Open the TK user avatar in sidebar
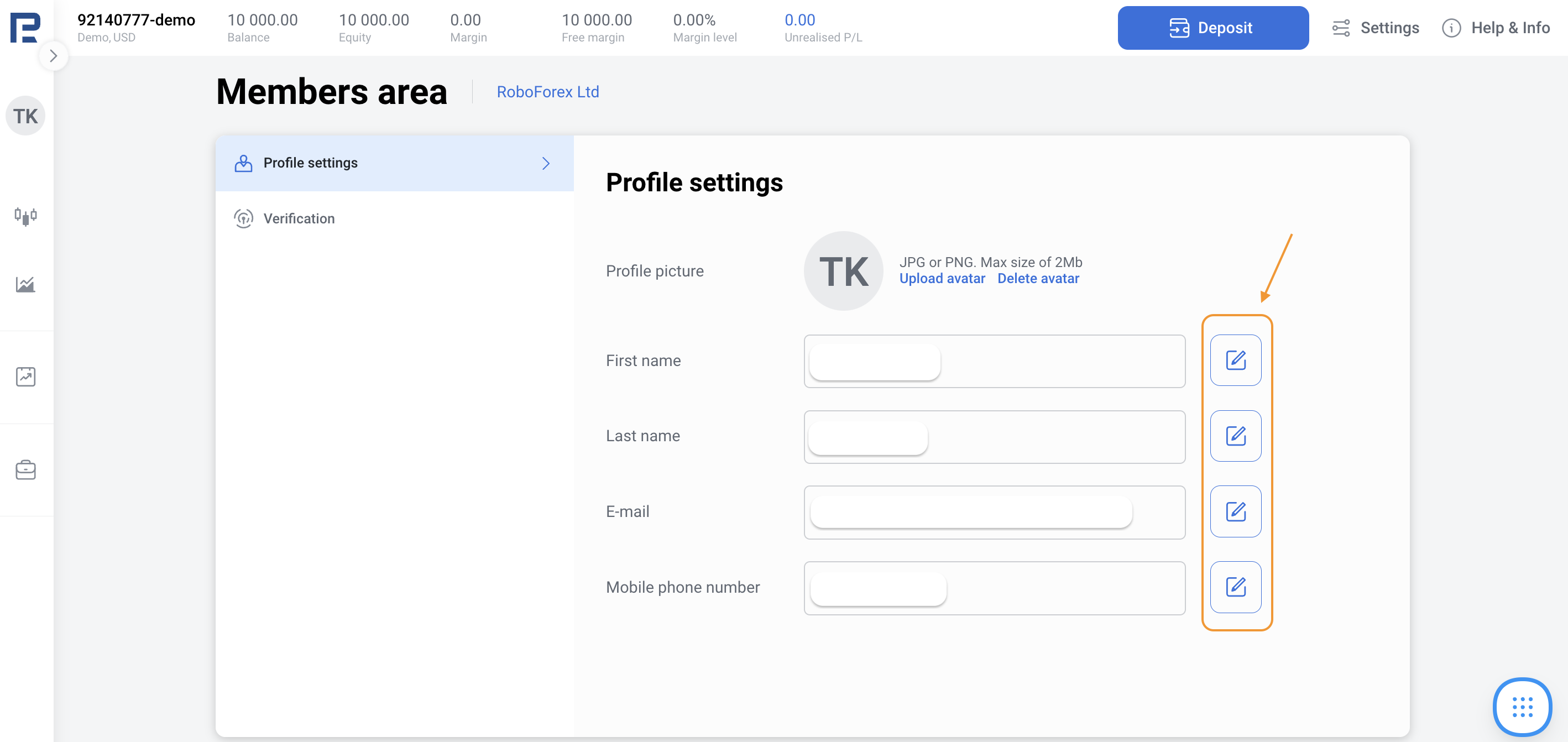Viewport: 1568px width, 742px height. 25,116
